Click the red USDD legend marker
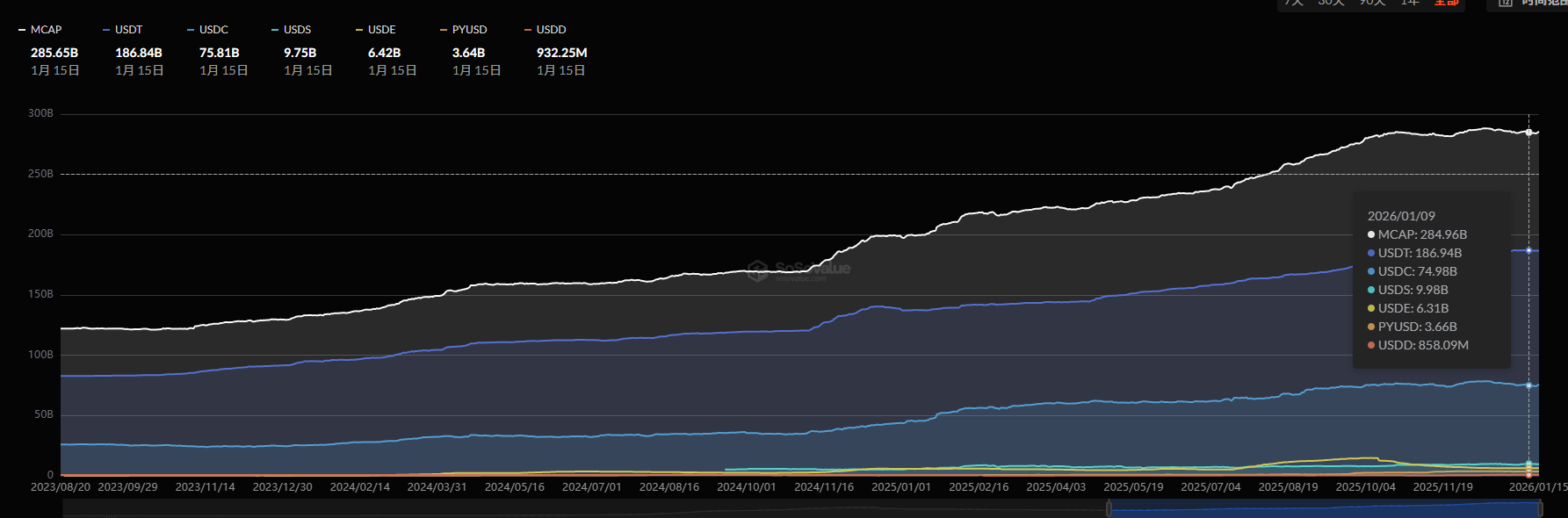 tap(528, 30)
